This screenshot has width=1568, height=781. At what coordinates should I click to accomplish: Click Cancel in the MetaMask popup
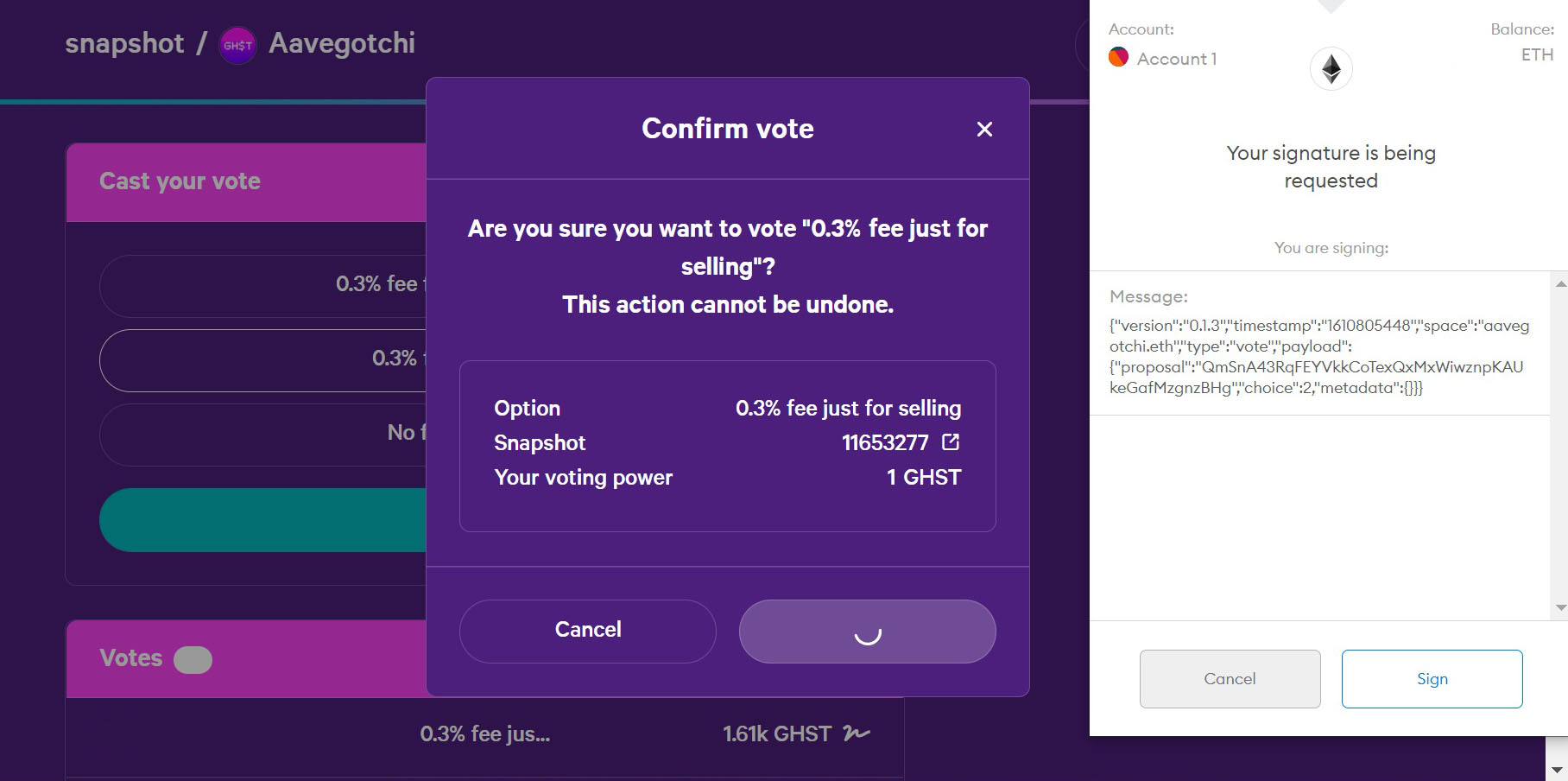1230,678
